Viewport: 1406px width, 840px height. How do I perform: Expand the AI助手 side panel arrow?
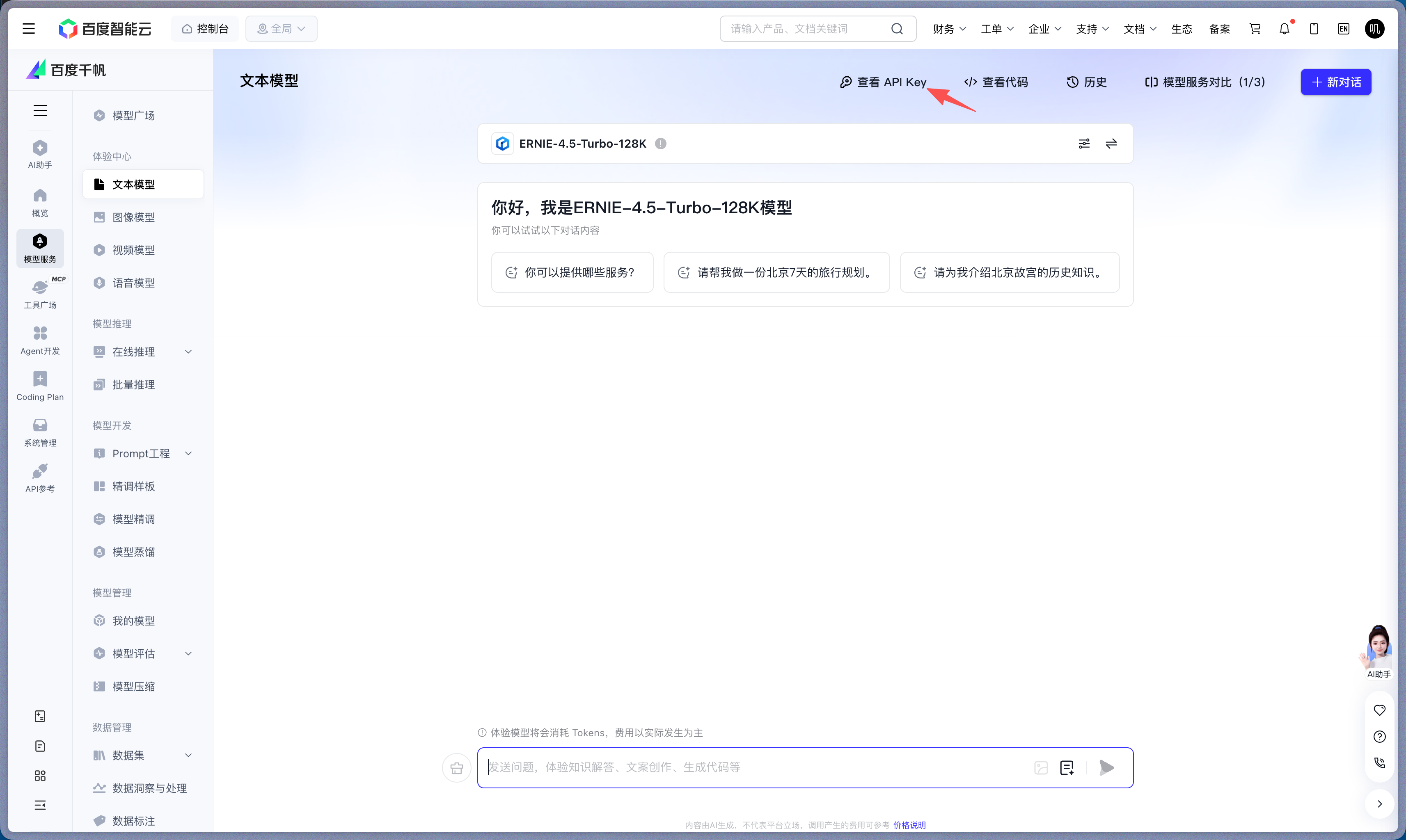[1379, 804]
